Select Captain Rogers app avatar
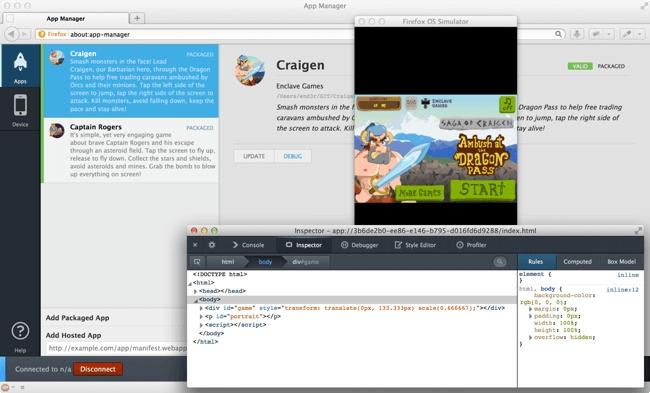 coord(57,130)
